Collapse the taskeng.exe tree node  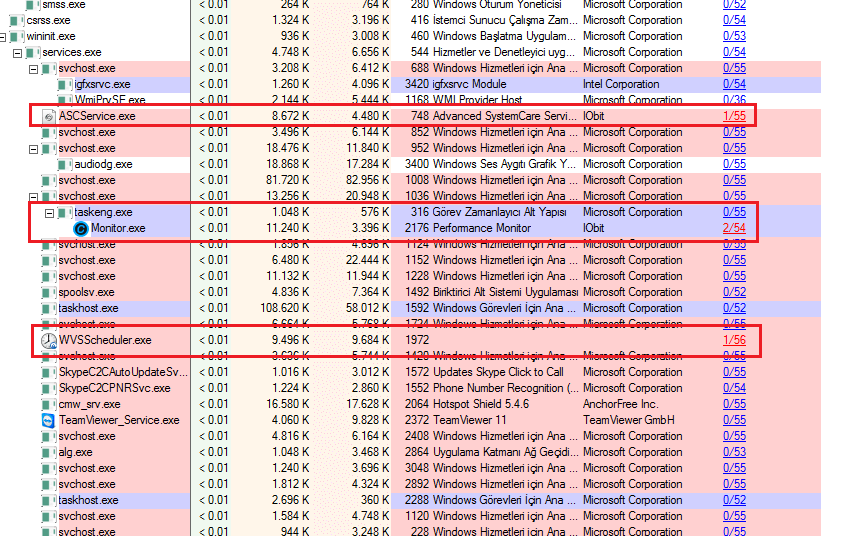coord(49,213)
